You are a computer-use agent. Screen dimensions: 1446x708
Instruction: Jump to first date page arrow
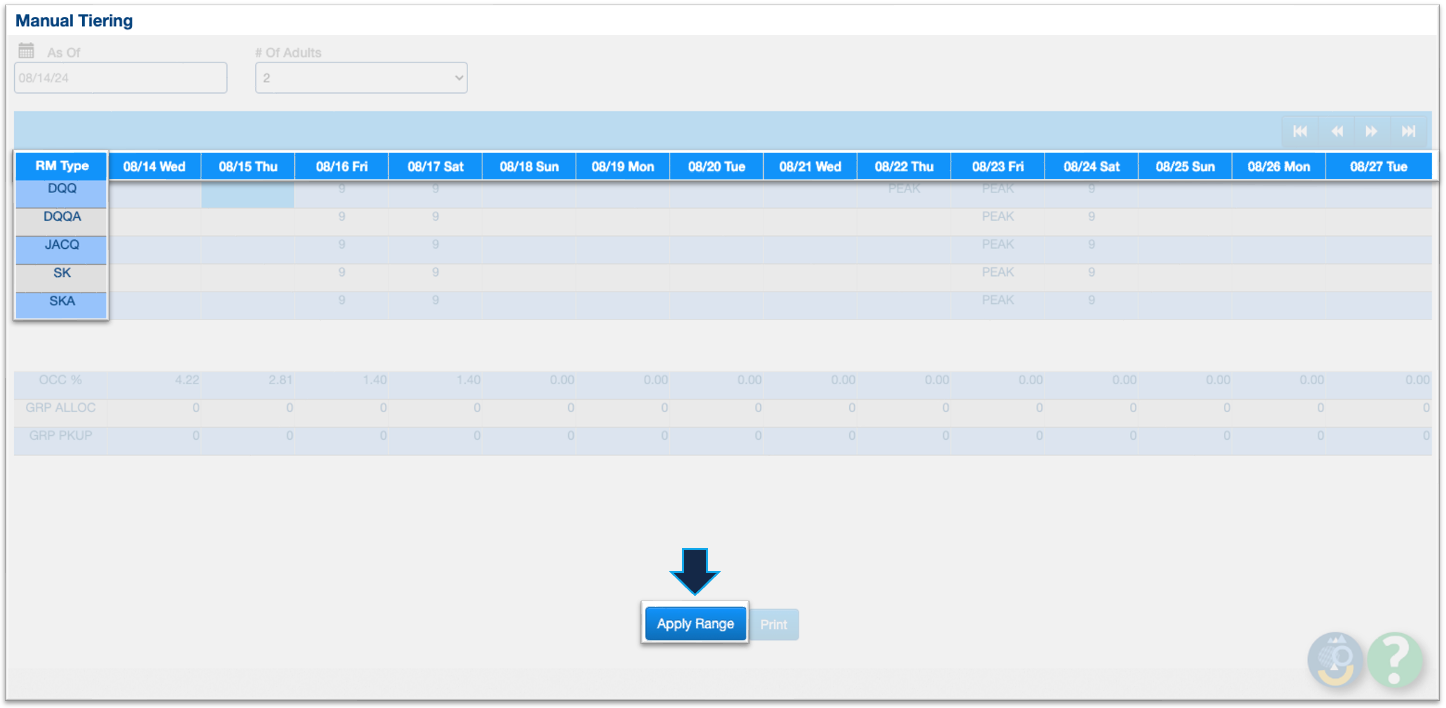point(1300,132)
